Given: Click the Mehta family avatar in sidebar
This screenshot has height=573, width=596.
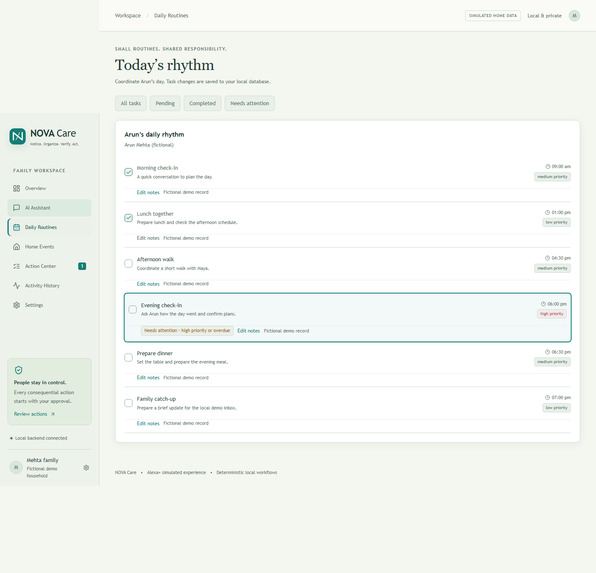Looking at the screenshot, I should tap(16, 467).
